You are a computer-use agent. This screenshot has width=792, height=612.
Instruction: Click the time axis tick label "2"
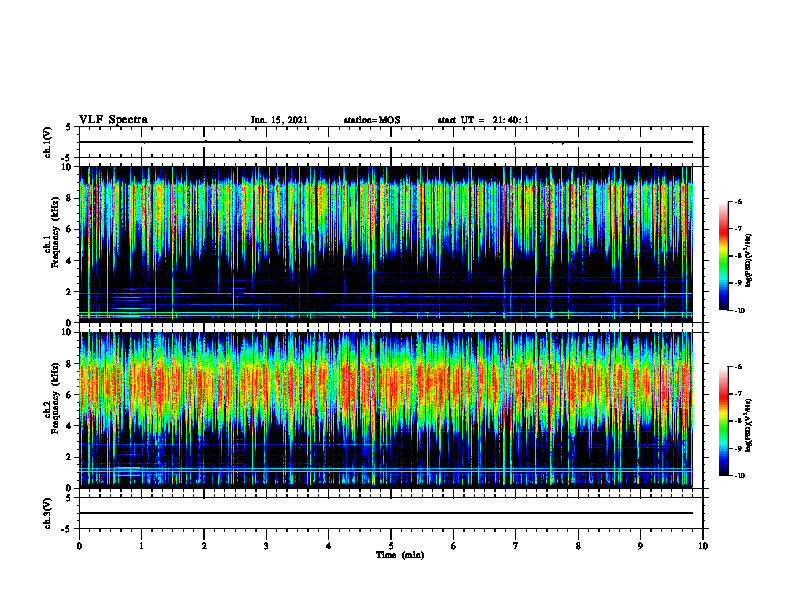(x=204, y=546)
